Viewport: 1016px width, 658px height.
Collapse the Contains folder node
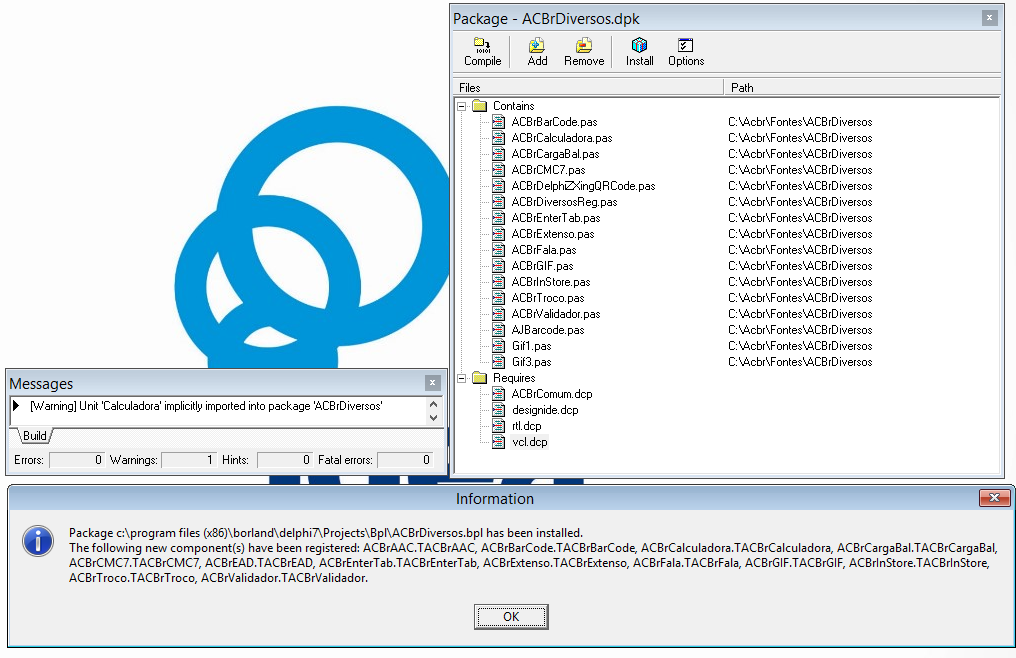[x=462, y=106]
